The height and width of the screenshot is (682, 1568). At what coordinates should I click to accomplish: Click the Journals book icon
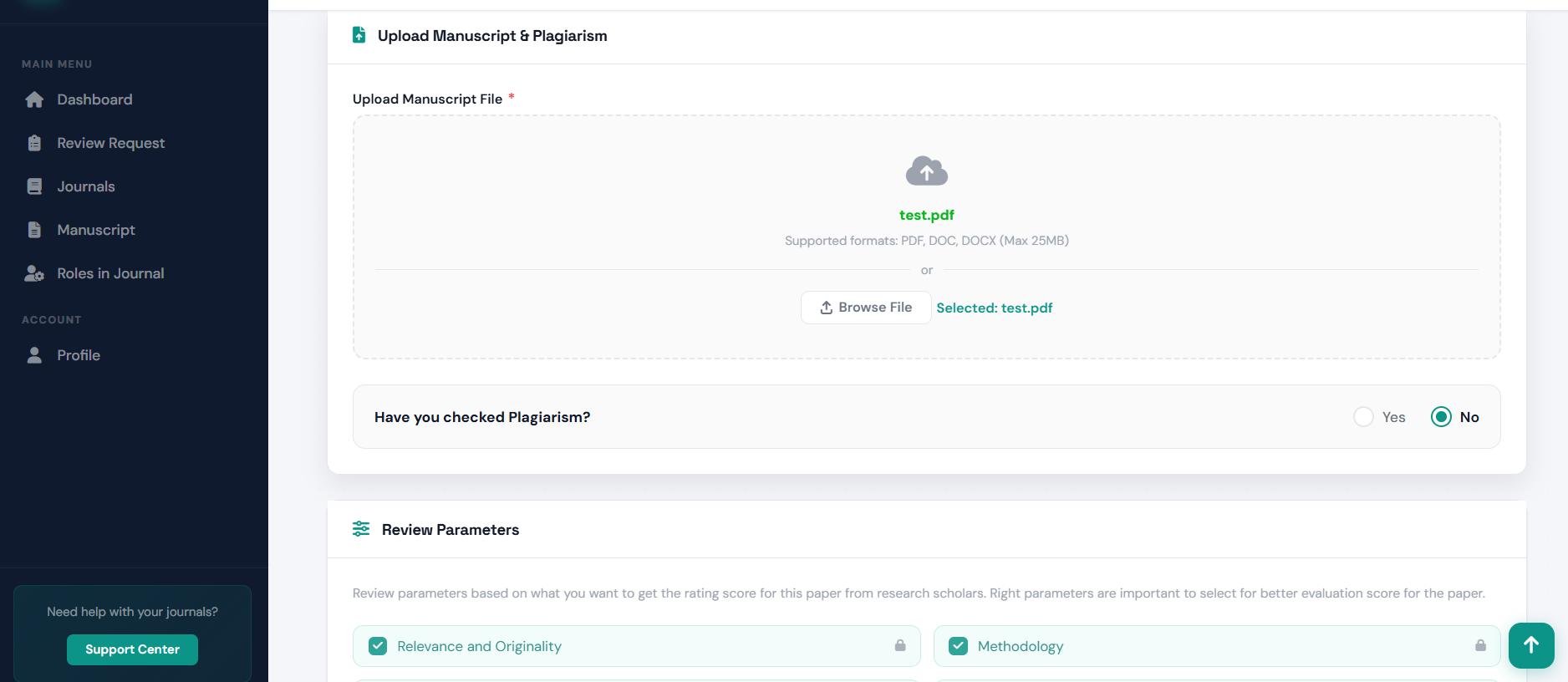pos(34,186)
